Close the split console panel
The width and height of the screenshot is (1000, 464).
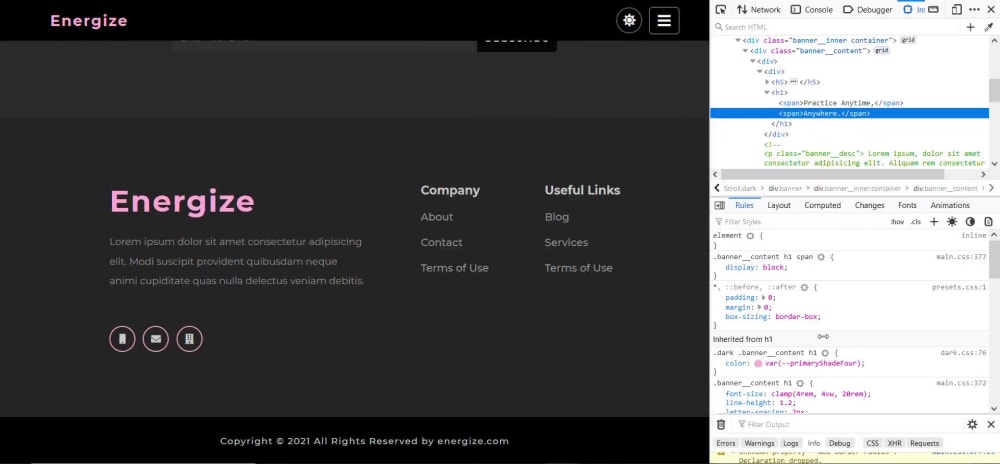pyautogui.click(x=991, y=424)
